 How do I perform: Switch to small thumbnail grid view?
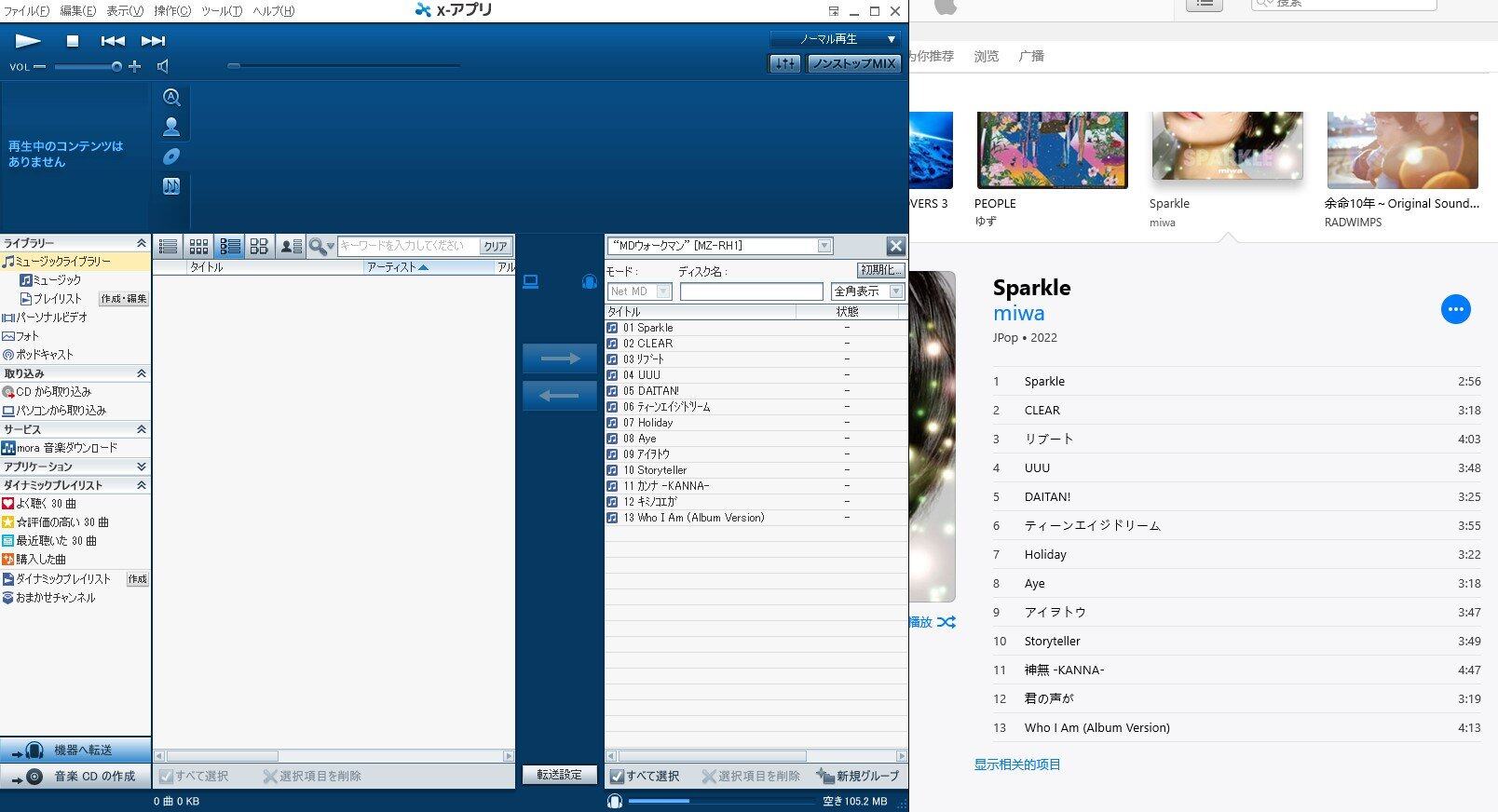pyautogui.click(x=198, y=246)
